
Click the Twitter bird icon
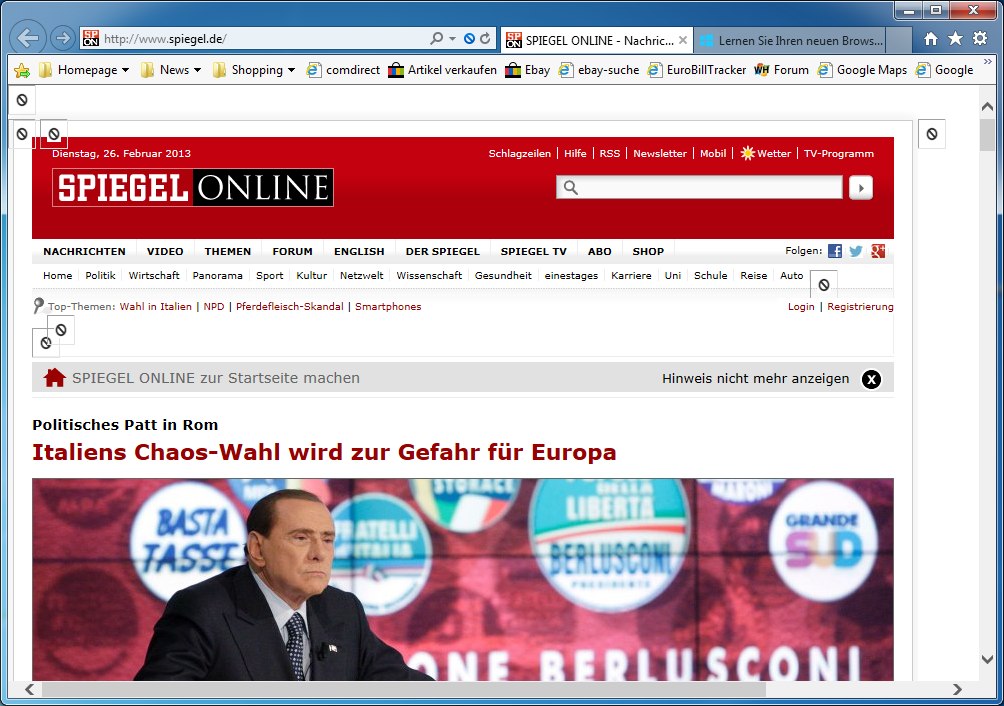click(x=856, y=251)
